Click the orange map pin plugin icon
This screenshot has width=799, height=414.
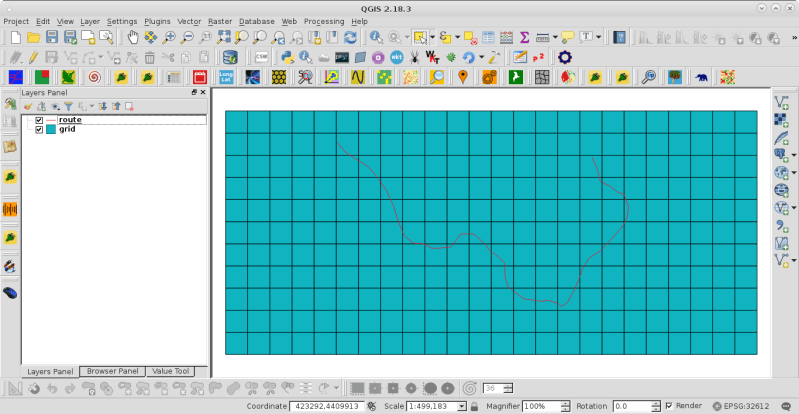(462, 77)
